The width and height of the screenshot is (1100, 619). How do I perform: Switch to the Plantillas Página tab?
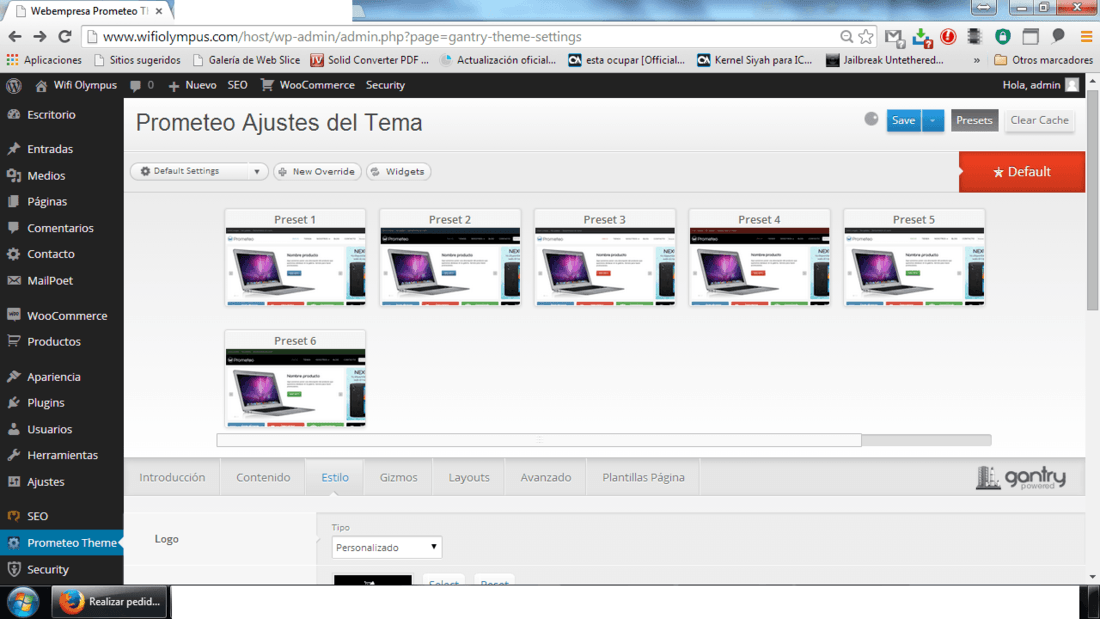(643, 477)
